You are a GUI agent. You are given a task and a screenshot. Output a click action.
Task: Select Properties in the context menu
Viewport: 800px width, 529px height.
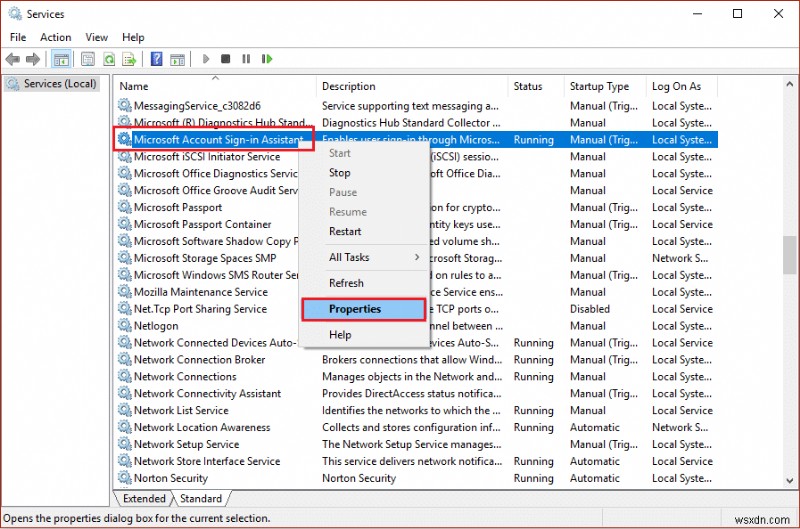pos(363,309)
